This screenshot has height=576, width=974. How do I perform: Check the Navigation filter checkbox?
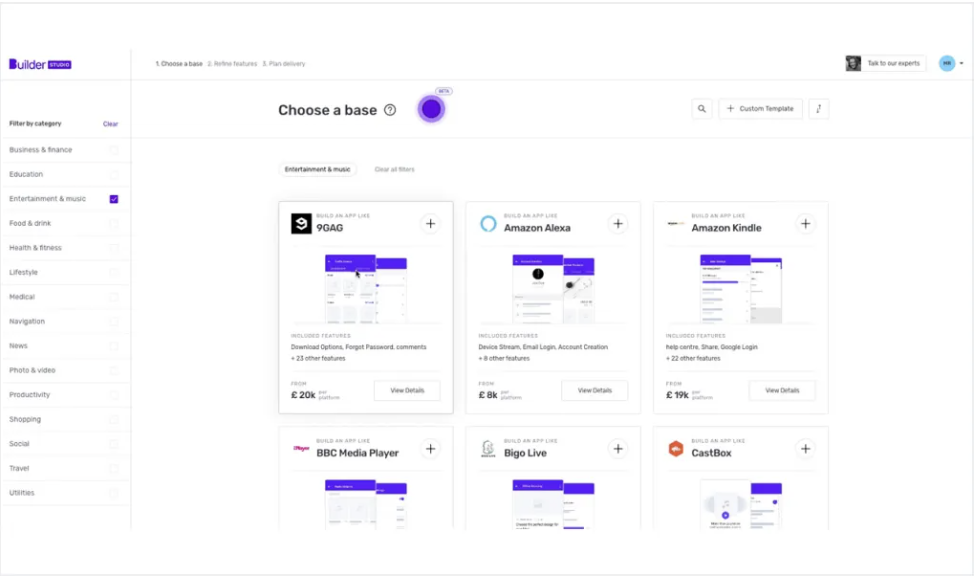[114, 321]
